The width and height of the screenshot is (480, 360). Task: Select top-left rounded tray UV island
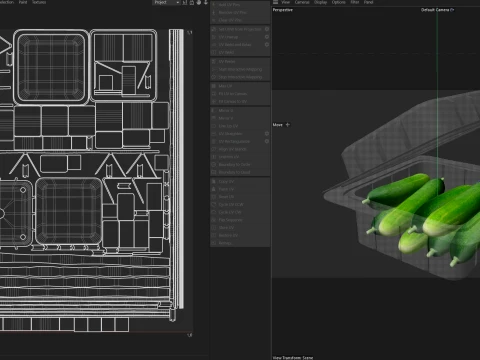51,67
